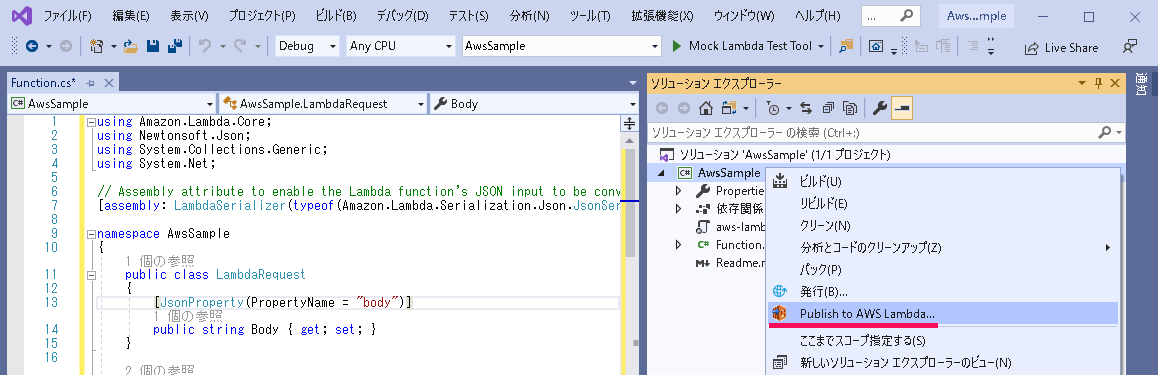Click the Save All toolbar icon
This screenshot has height=375, width=1158.
[175, 47]
